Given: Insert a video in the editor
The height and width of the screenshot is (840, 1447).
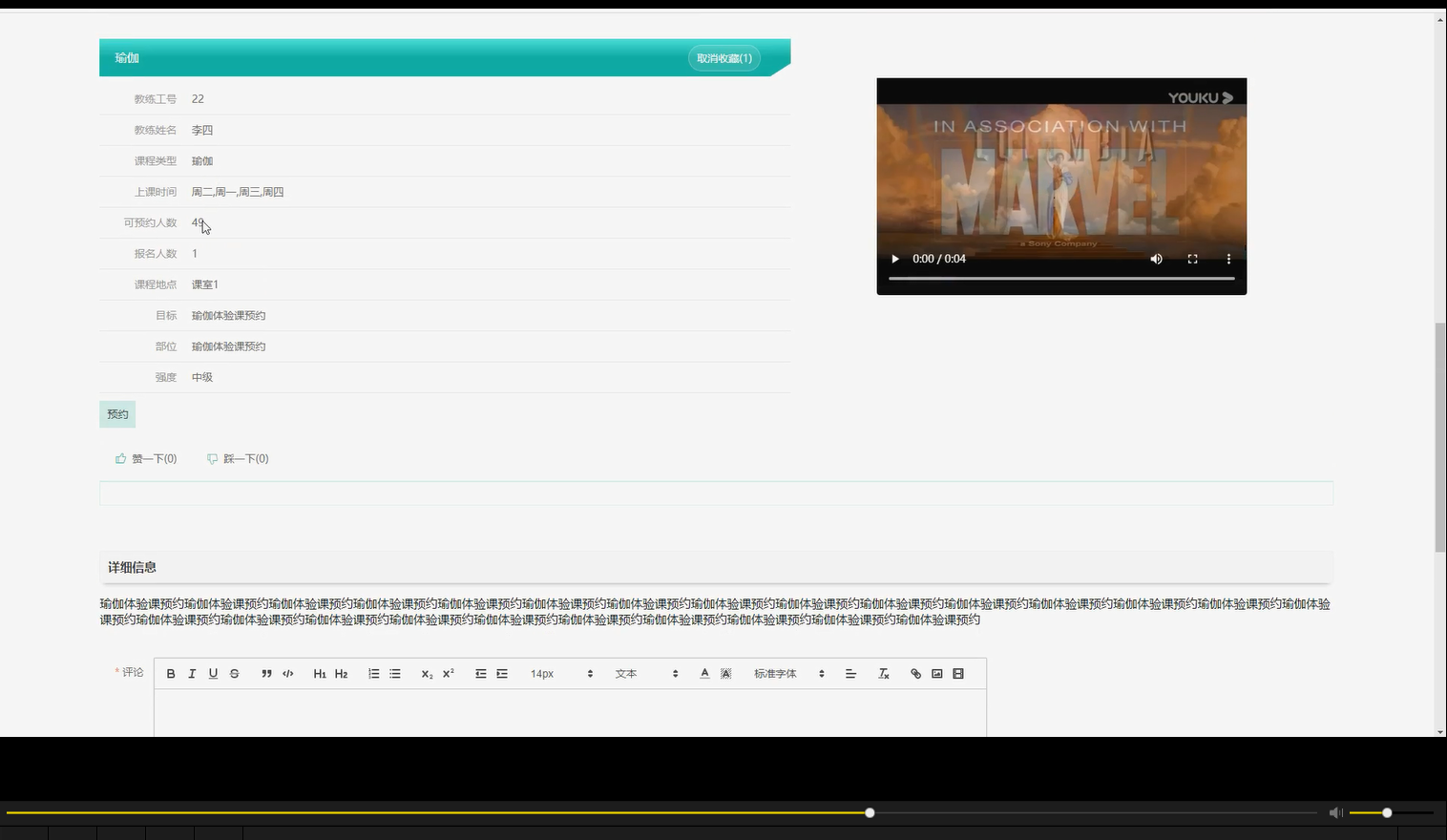Looking at the screenshot, I should tap(958, 674).
